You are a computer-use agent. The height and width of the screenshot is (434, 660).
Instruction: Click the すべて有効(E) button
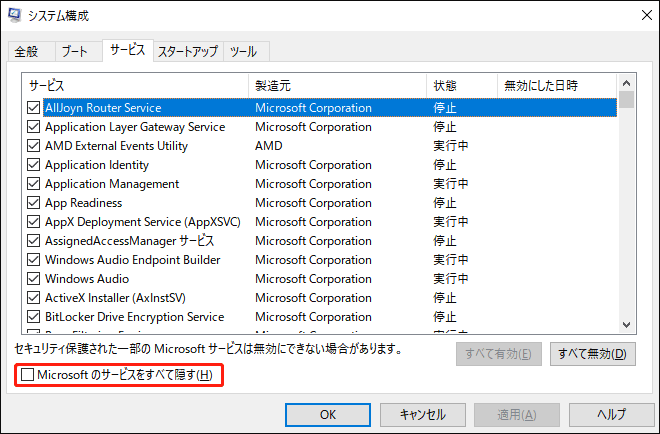tap(499, 354)
